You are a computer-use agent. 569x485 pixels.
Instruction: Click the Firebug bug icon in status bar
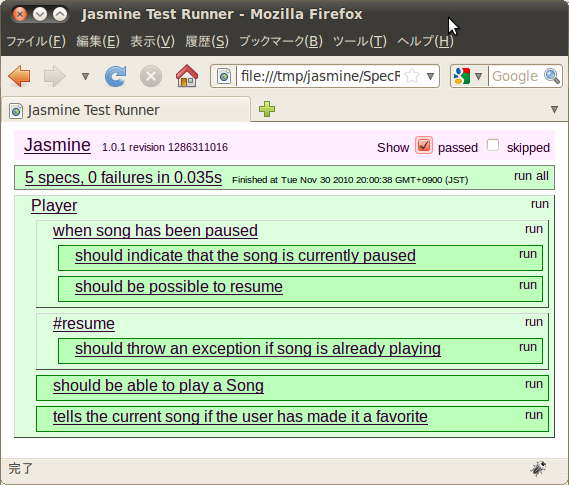coord(538,468)
